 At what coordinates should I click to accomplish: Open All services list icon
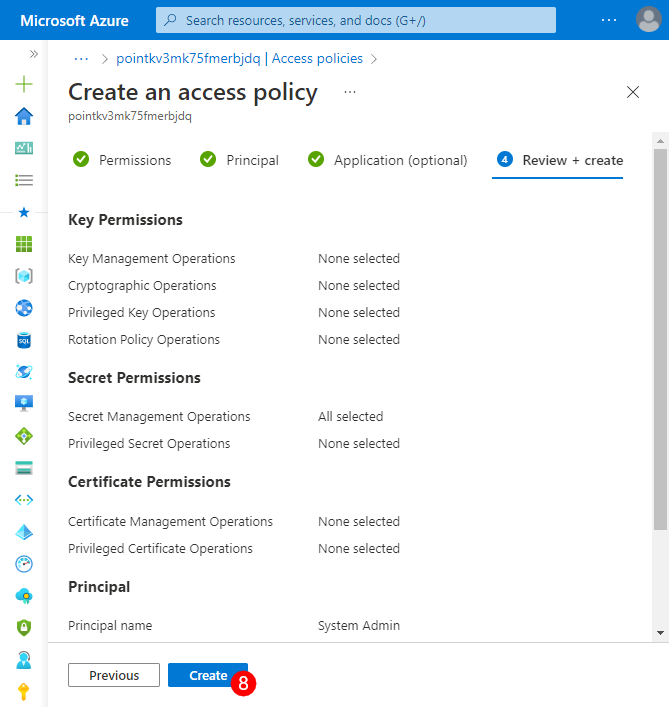point(24,180)
